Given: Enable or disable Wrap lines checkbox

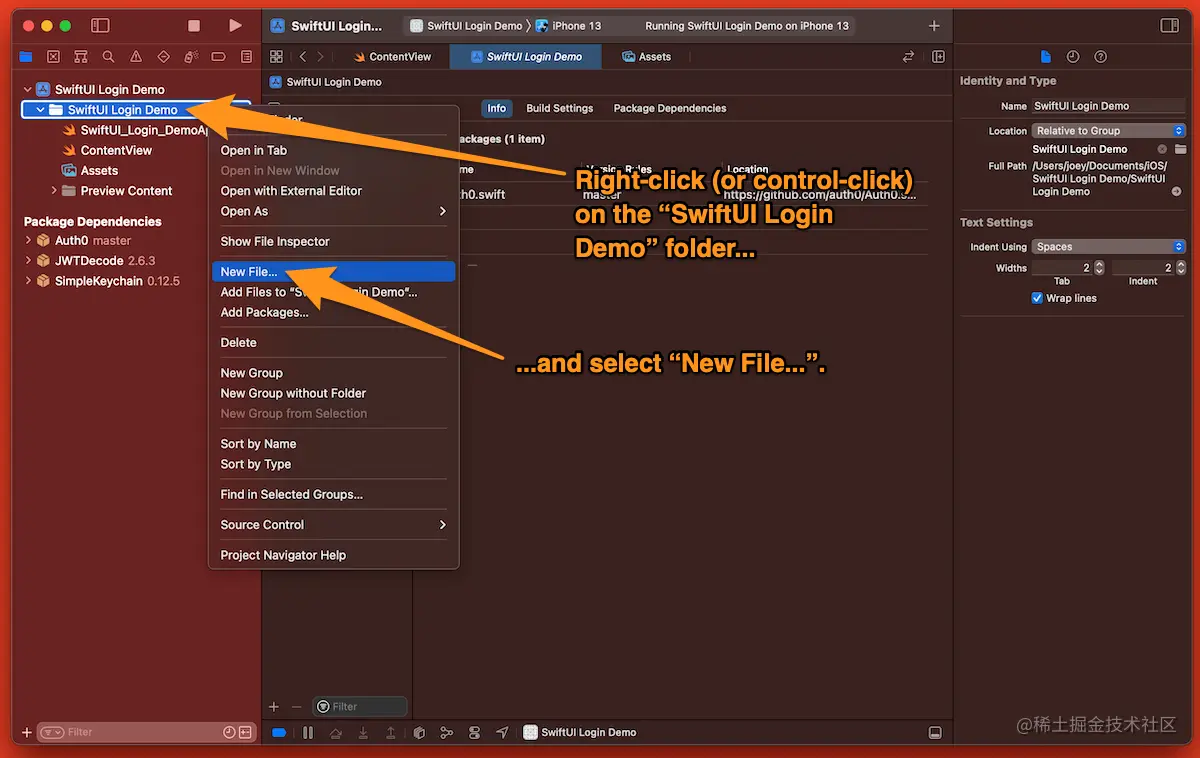Looking at the screenshot, I should click(x=1037, y=298).
